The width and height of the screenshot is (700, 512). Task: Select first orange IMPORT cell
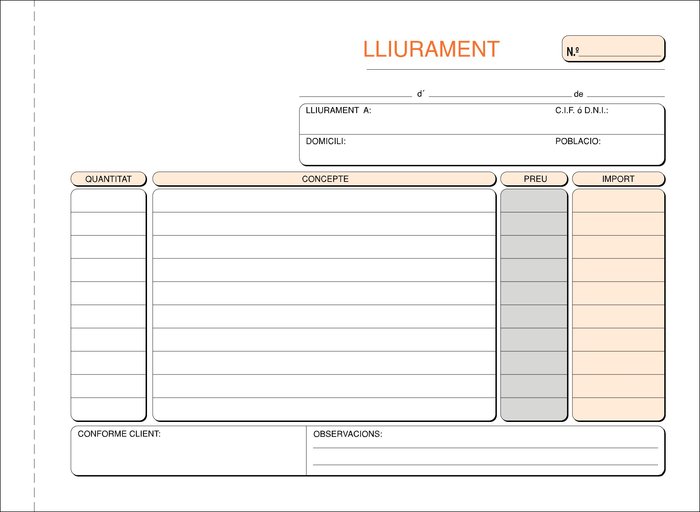tap(618, 201)
